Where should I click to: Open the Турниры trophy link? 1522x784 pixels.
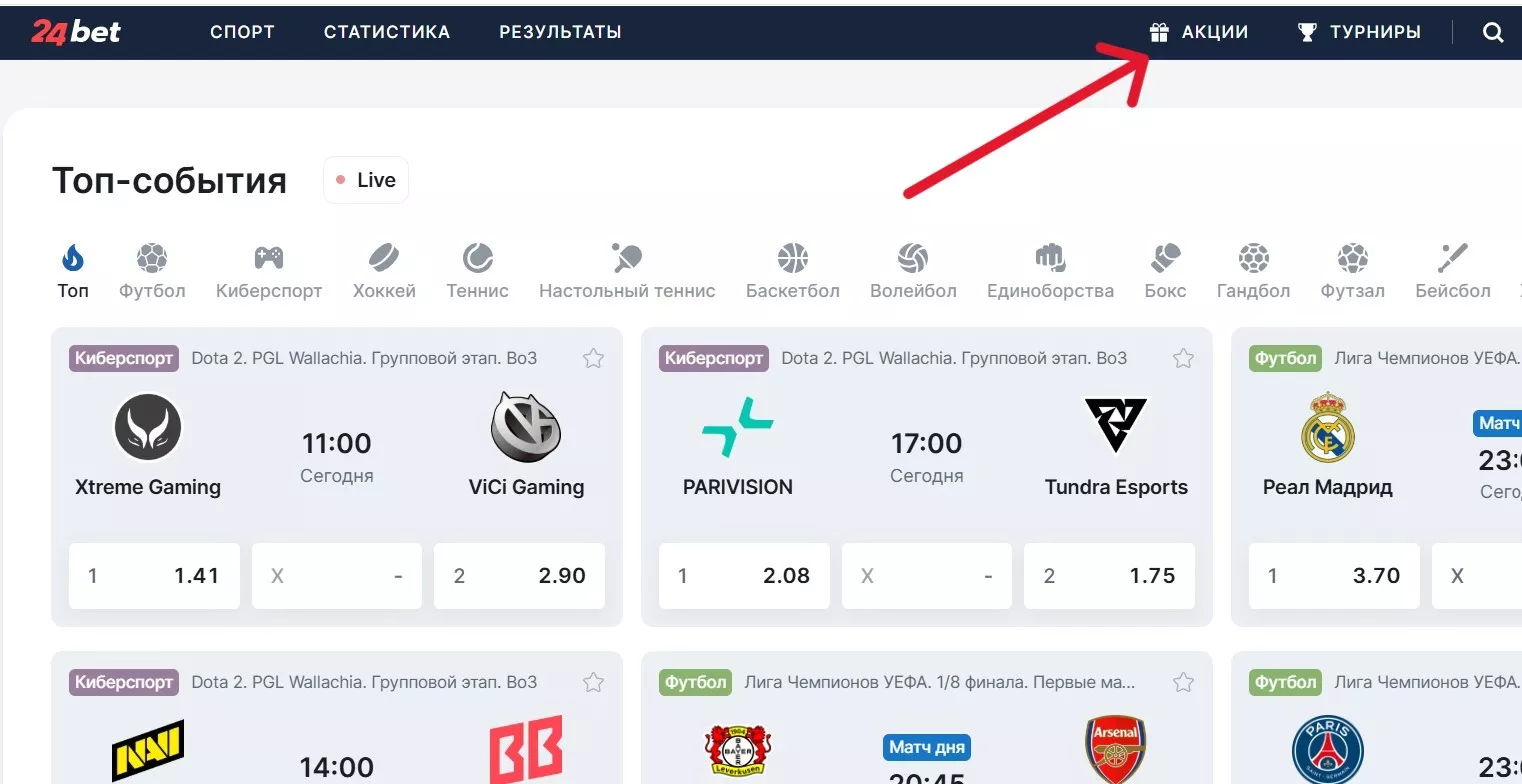tap(1359, 32)
